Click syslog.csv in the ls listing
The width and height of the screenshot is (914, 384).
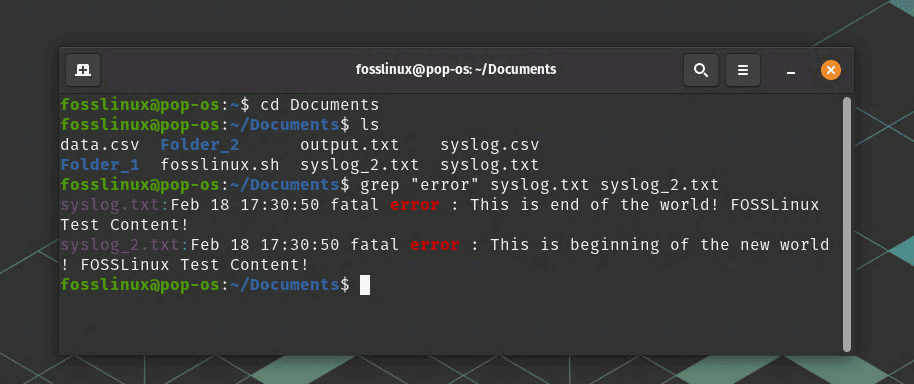[x=490, y=145]
